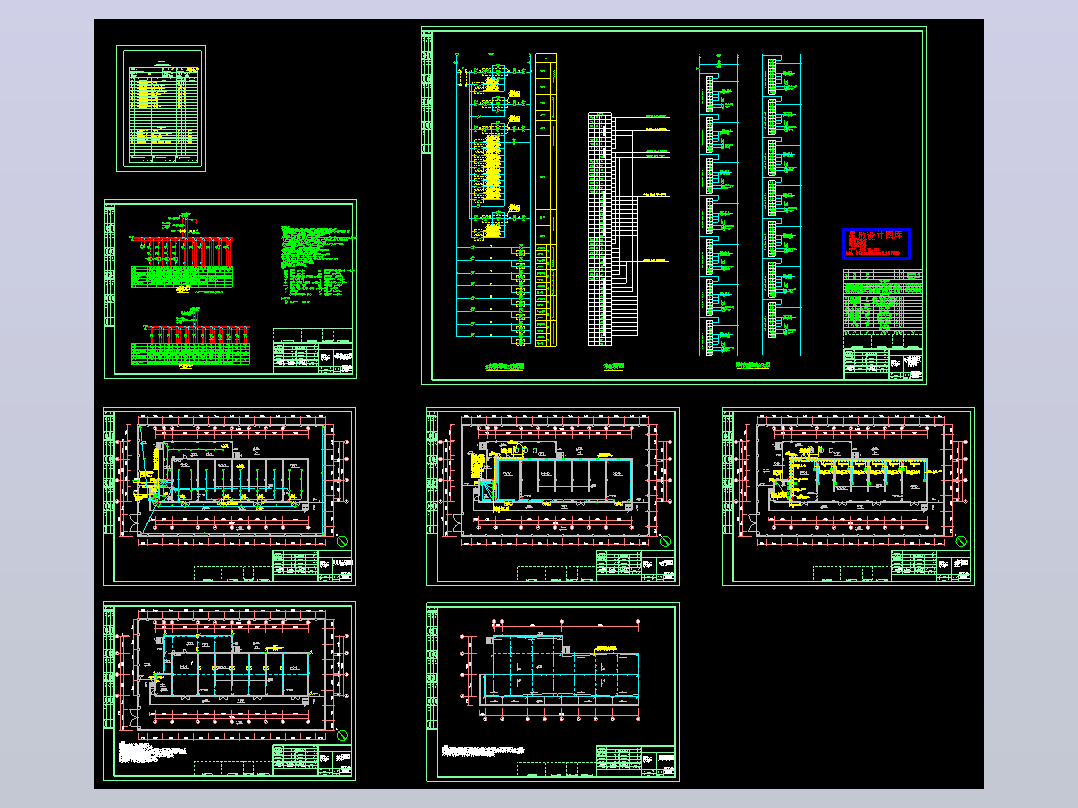Click the white grid wiring table in large sheet

pyautogui.click(x=600, y=229)
